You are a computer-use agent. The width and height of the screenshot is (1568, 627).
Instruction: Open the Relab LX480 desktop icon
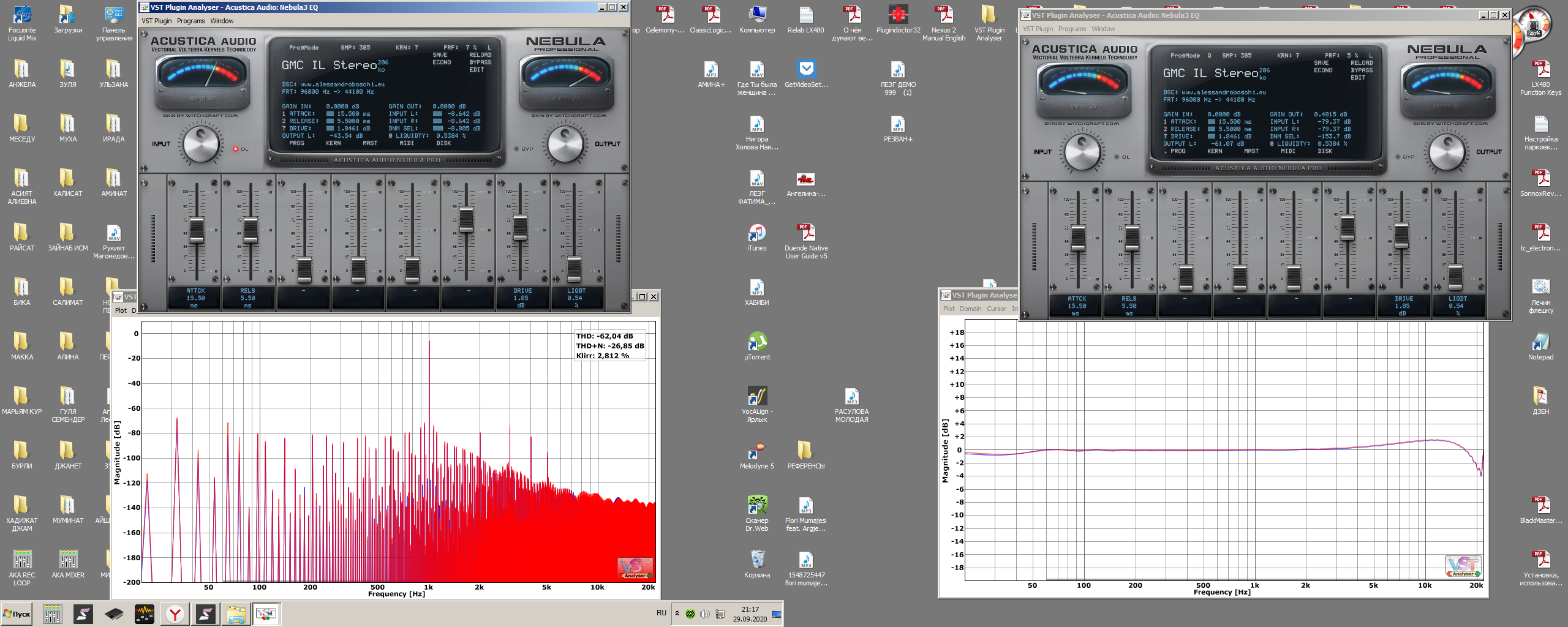coord(805,19)
